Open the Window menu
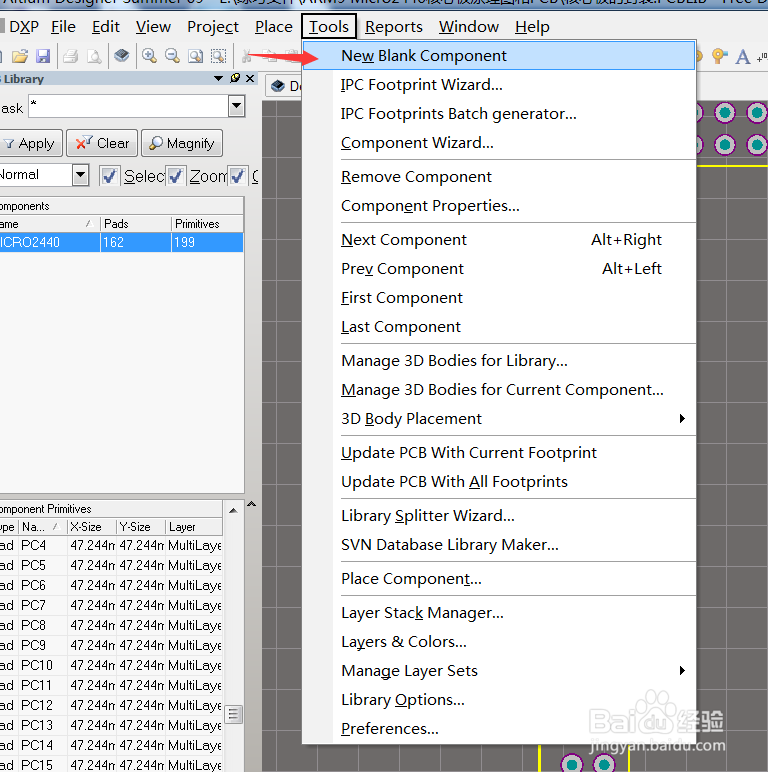This screenshot has height=772, width=768. coord(469,27)
